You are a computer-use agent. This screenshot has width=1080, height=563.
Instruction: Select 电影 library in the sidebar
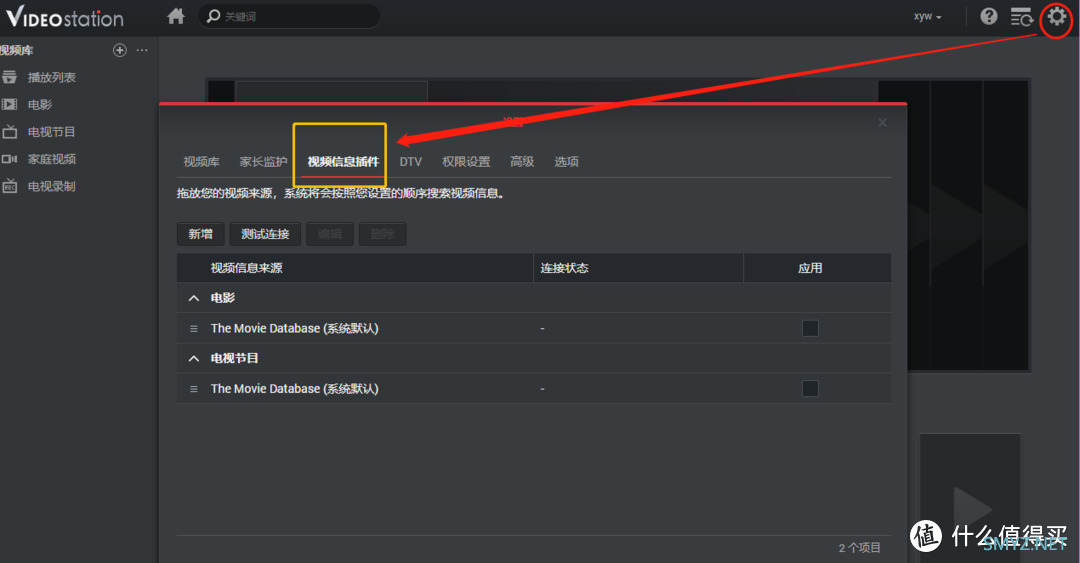[x=40, y=105]
